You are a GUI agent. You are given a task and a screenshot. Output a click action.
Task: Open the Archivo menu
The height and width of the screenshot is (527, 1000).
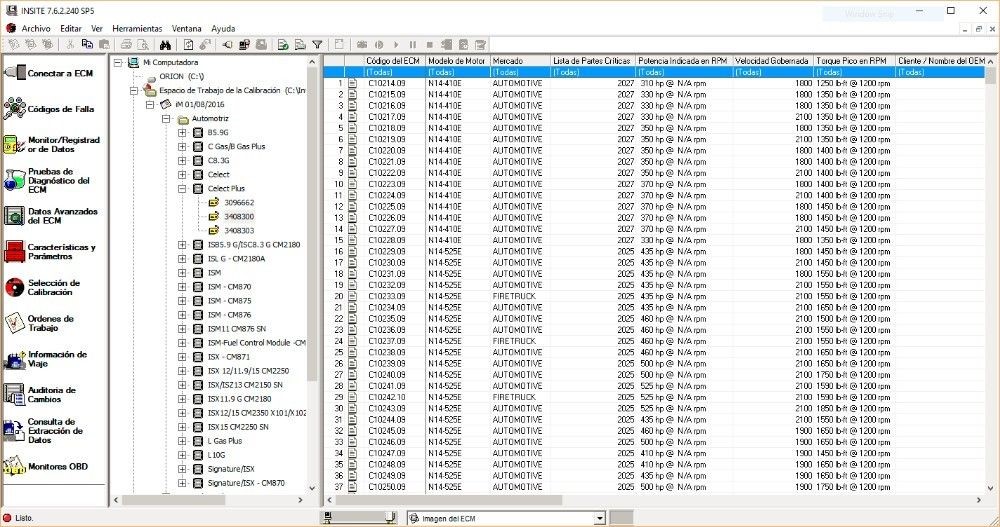click(x=36, y=28)
